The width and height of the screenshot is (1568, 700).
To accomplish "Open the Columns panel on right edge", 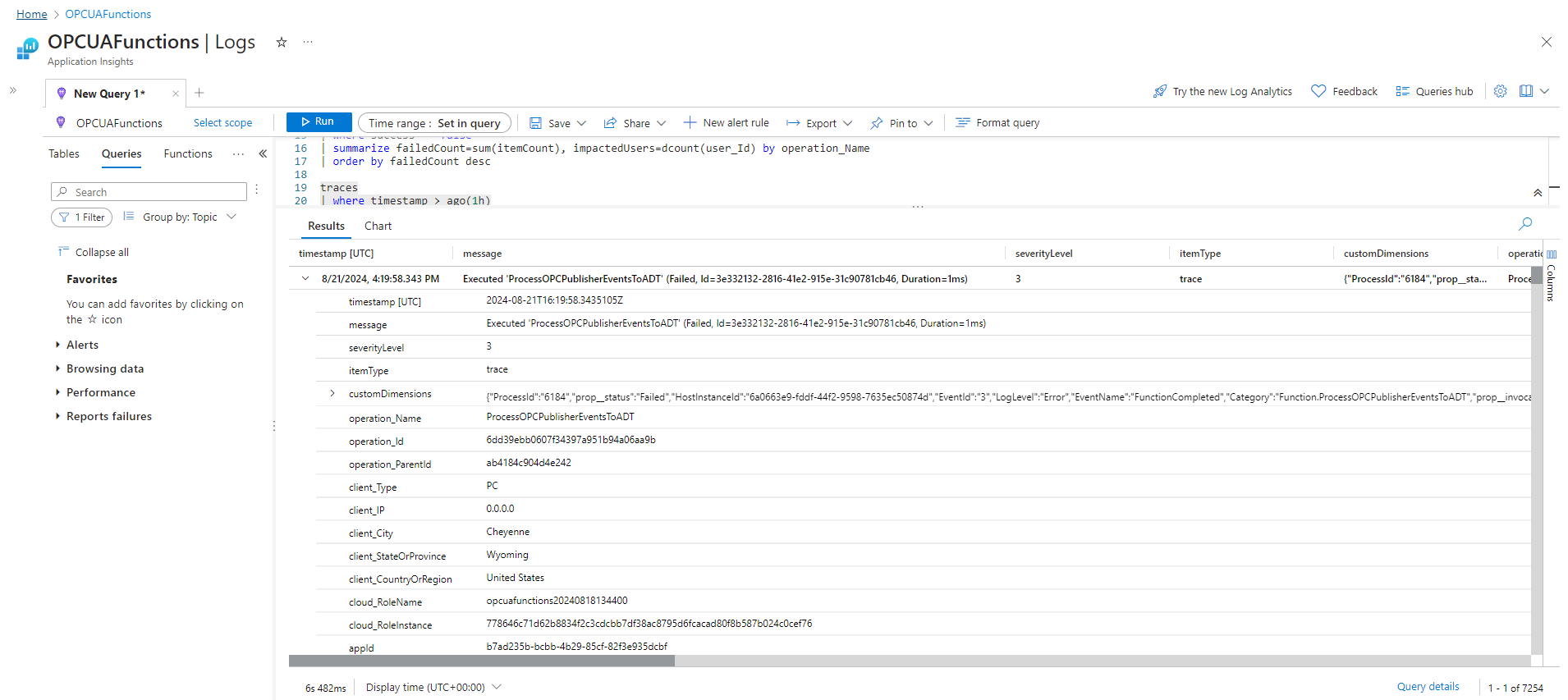I will [1551, 276].
